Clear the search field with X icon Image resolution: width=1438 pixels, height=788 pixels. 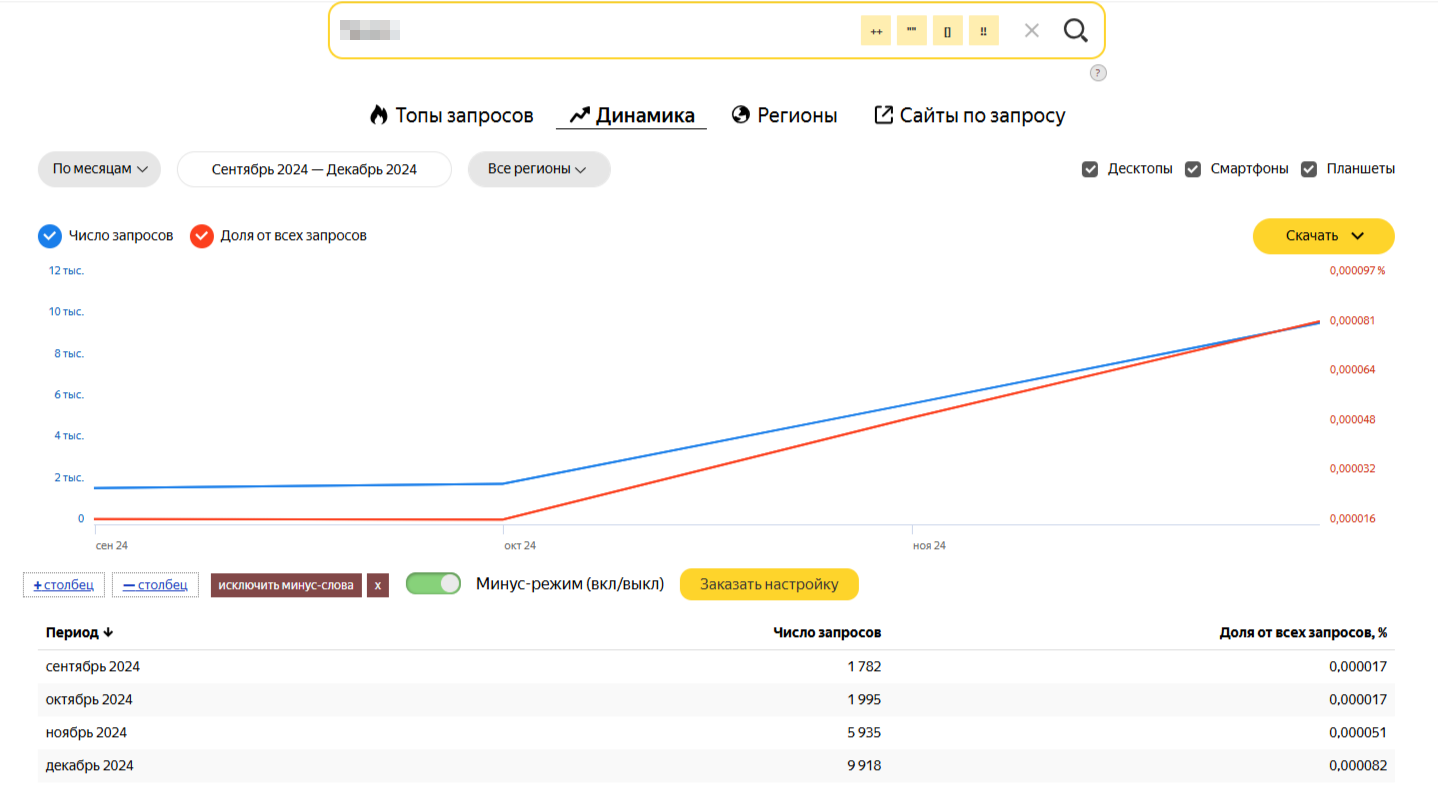(1032, 31)
